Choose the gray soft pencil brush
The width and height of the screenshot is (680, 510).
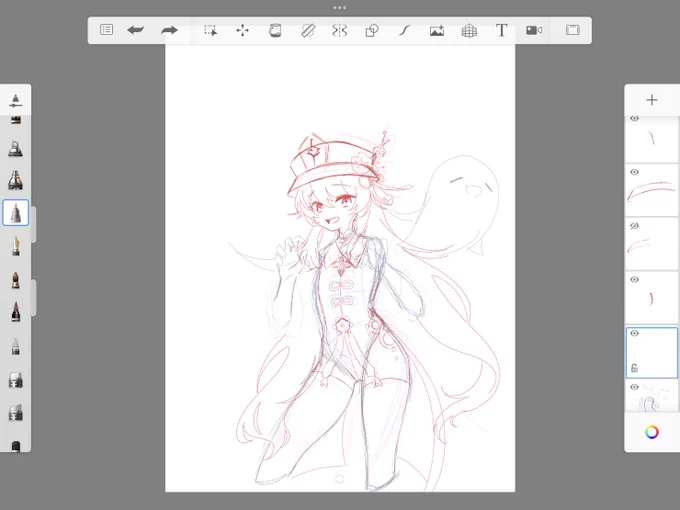pos(16,347)
